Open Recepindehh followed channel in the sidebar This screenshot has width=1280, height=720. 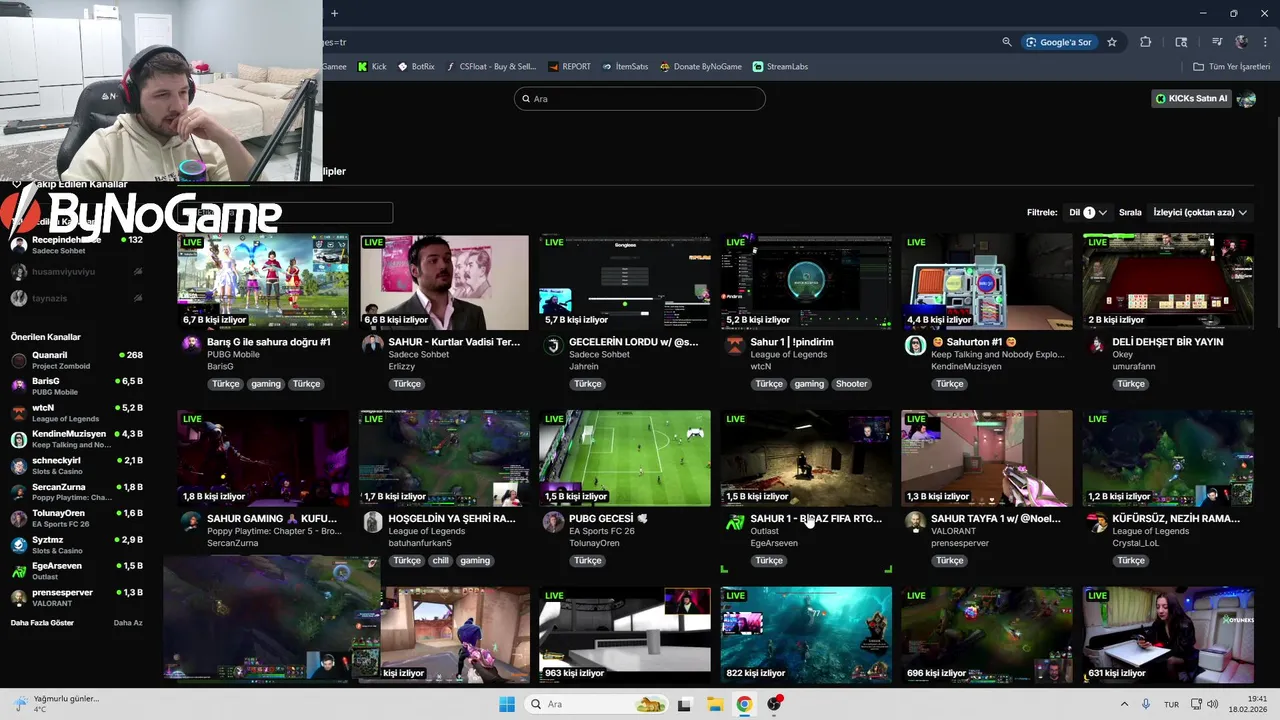[x=76, y=245]
